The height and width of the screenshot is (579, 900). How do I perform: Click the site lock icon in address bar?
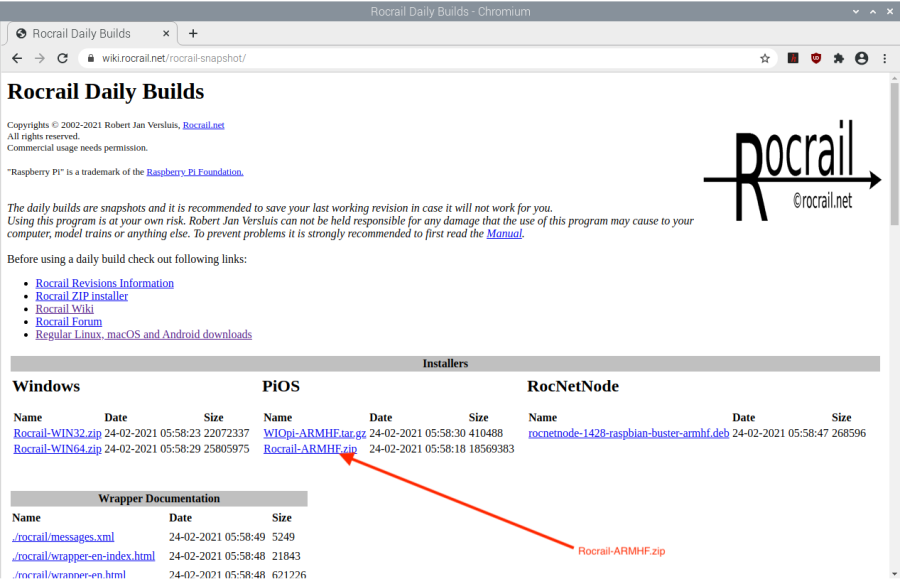pyautogui.click(x=89, y=58)
